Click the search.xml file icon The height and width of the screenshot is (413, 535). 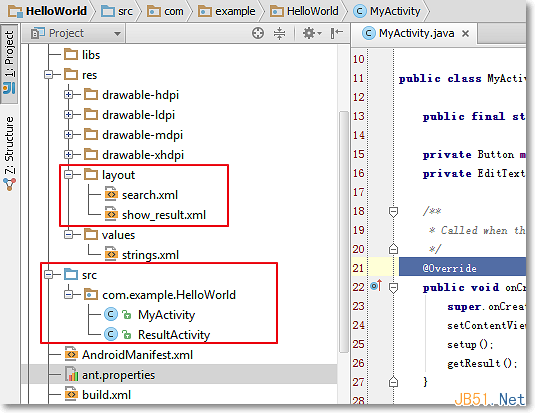(x=111, y=194)
